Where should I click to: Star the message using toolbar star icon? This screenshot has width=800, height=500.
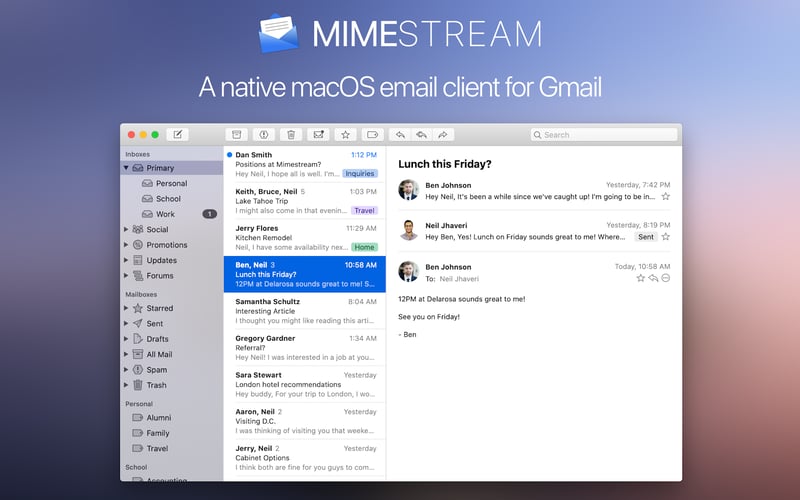[345, 135]
